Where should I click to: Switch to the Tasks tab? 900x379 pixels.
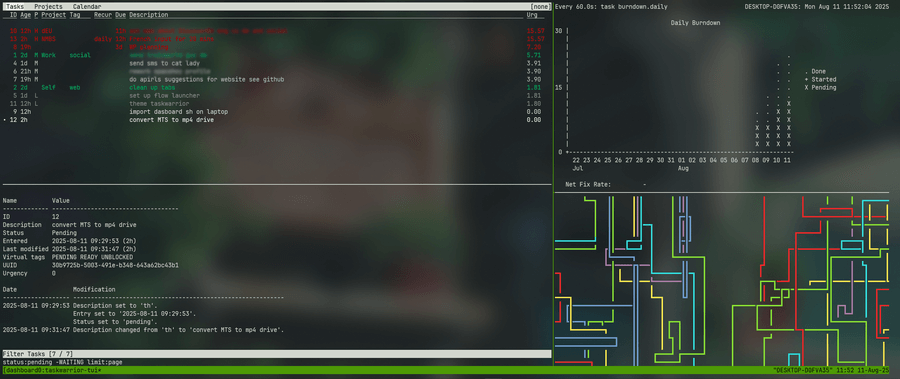click(x=15, y=6)
